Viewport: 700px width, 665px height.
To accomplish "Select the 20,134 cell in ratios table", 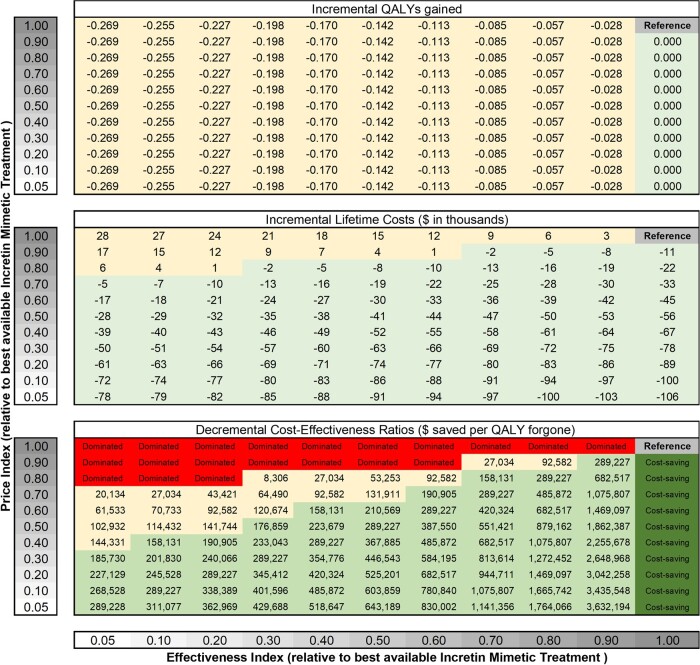I will tap(103, 493).
